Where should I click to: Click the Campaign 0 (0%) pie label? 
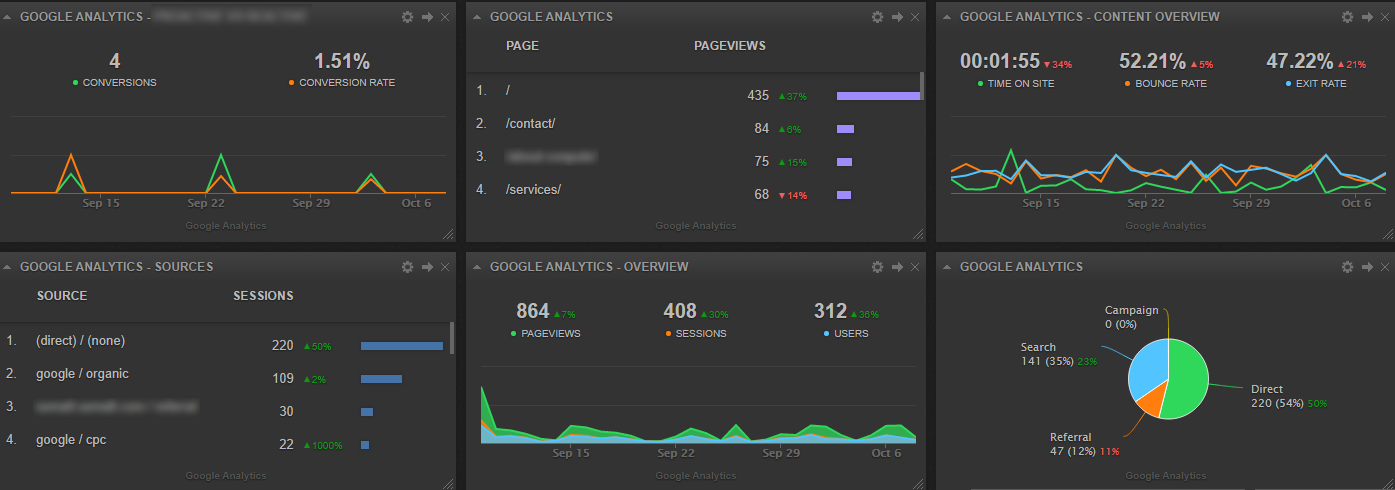coord(1131,317)
